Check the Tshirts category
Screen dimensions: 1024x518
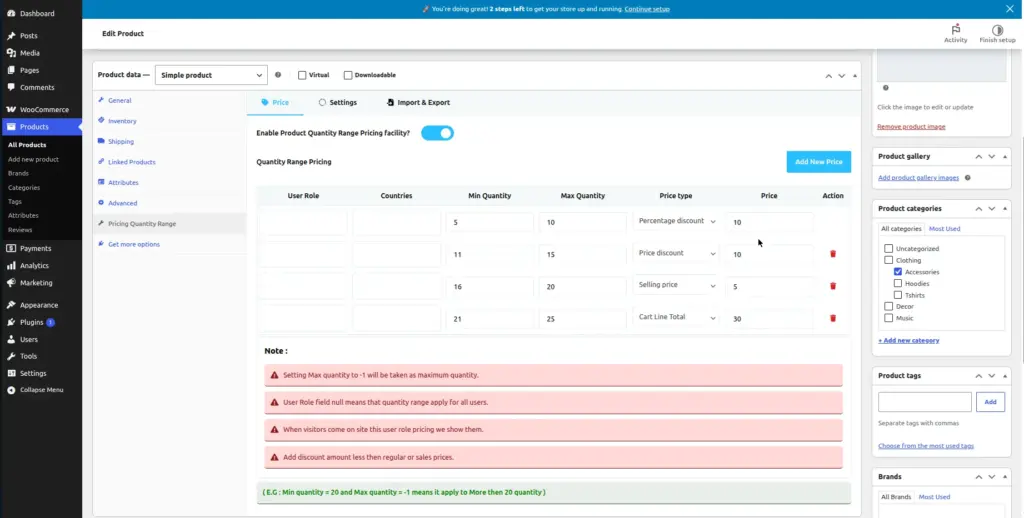point(898,295)
